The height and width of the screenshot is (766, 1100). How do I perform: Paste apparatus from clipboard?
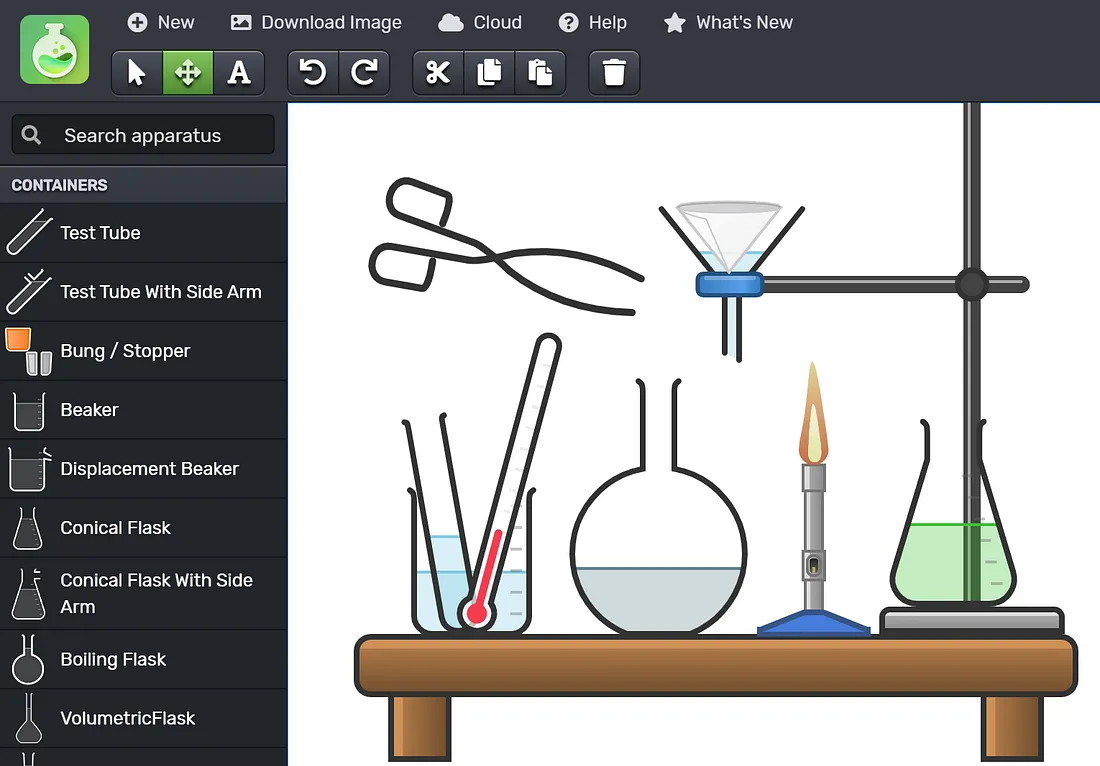point(540,72)
